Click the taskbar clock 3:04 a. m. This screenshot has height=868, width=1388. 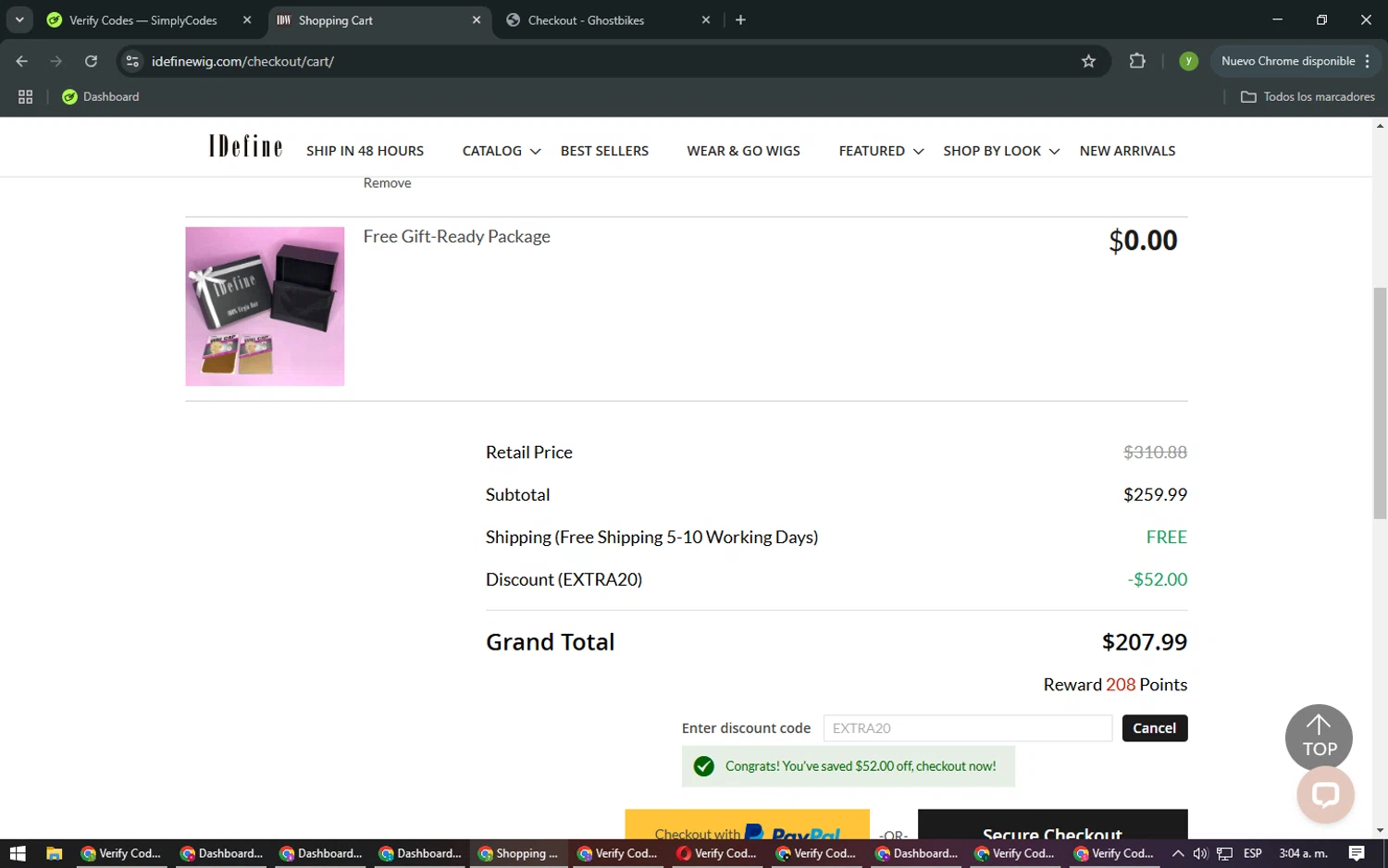pyautogui.click(x=1303, y=853)
